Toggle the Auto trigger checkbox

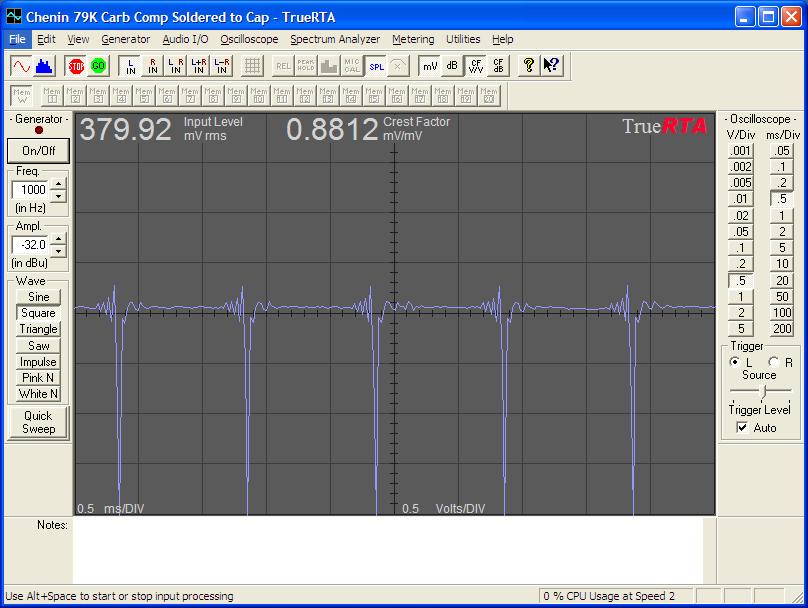742,427
